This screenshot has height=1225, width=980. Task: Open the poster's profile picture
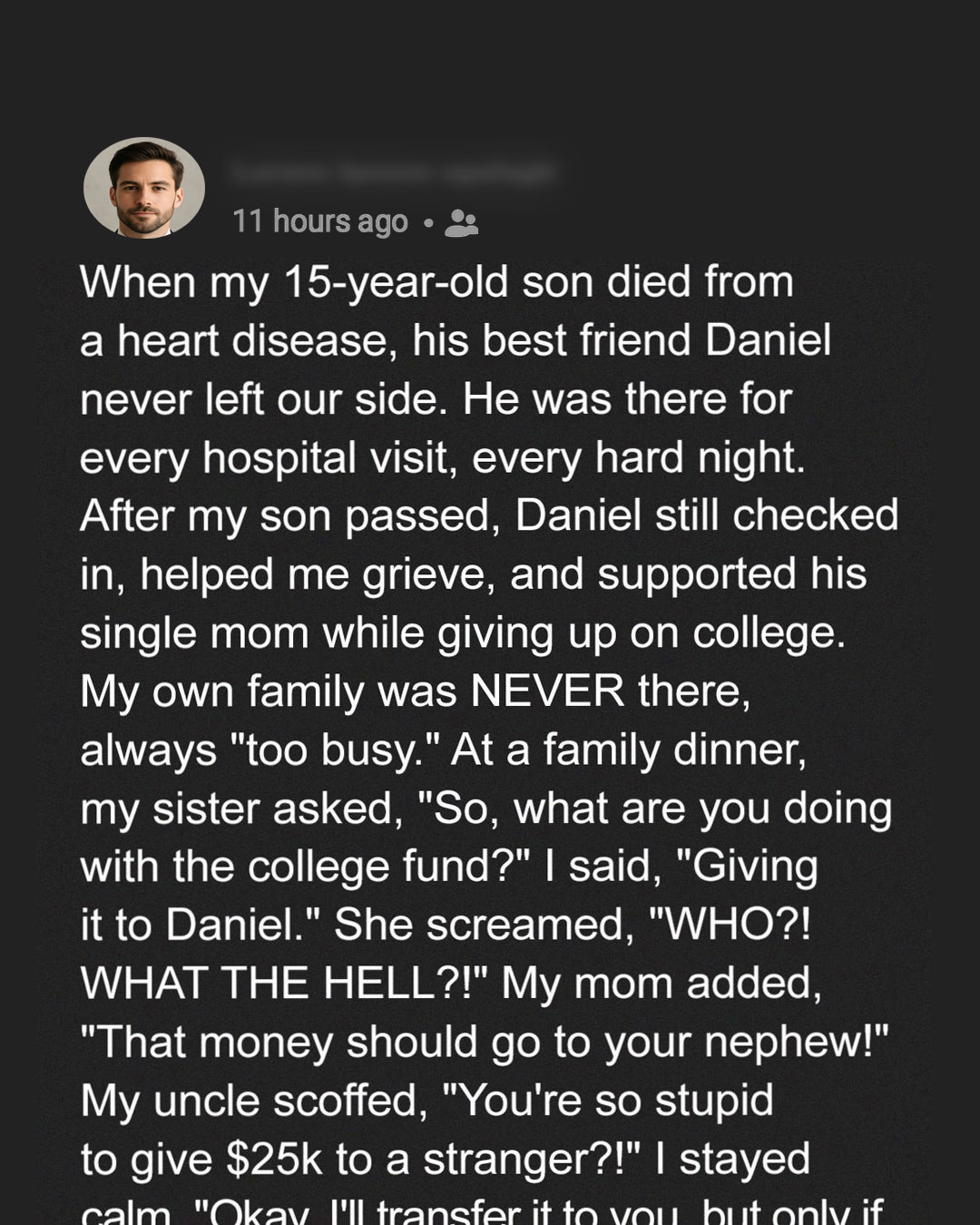pyautogui.click(x=143, y=188)
